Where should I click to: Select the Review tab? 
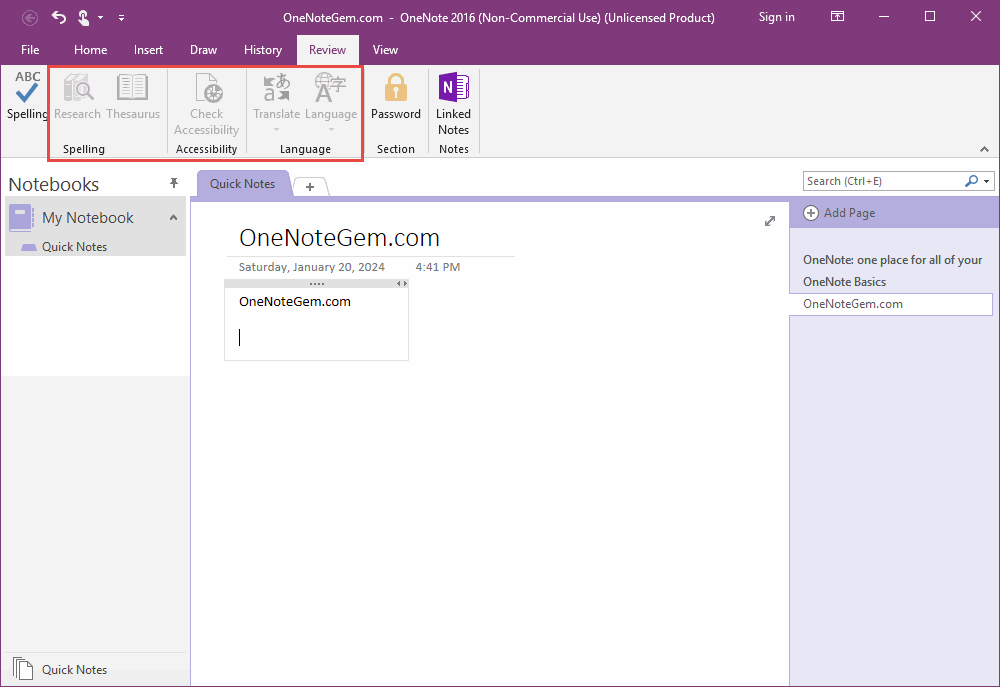(x=327, y=50)
